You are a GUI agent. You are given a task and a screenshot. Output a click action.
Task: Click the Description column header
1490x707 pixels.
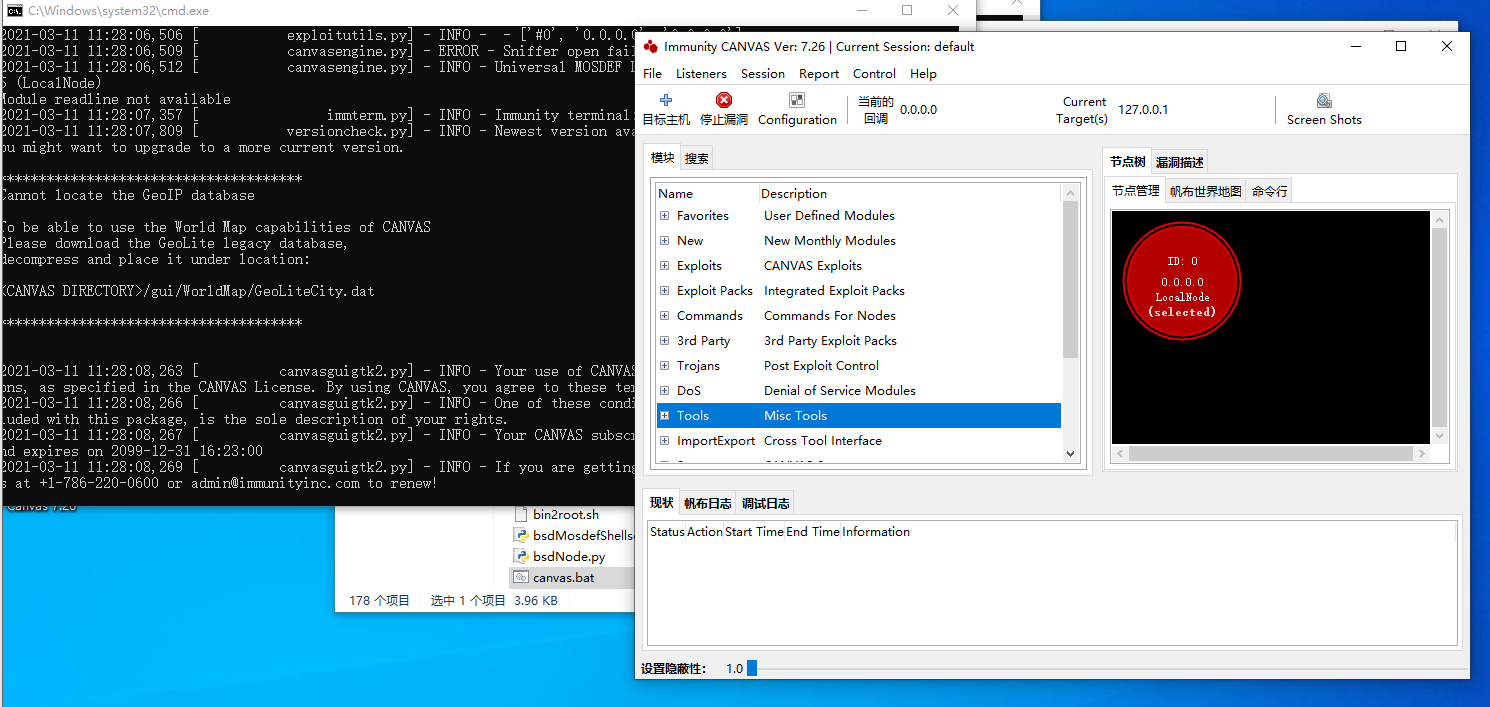(x=794, y=193)
